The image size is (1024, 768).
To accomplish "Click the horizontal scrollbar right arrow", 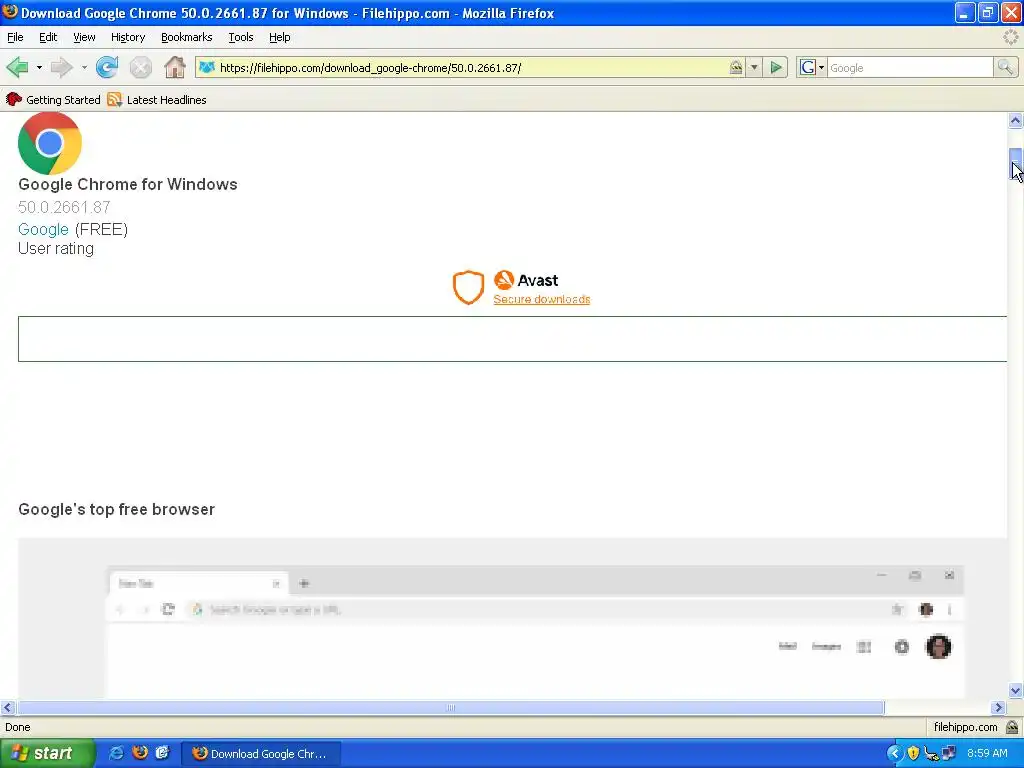I will (x=998, y=707).
